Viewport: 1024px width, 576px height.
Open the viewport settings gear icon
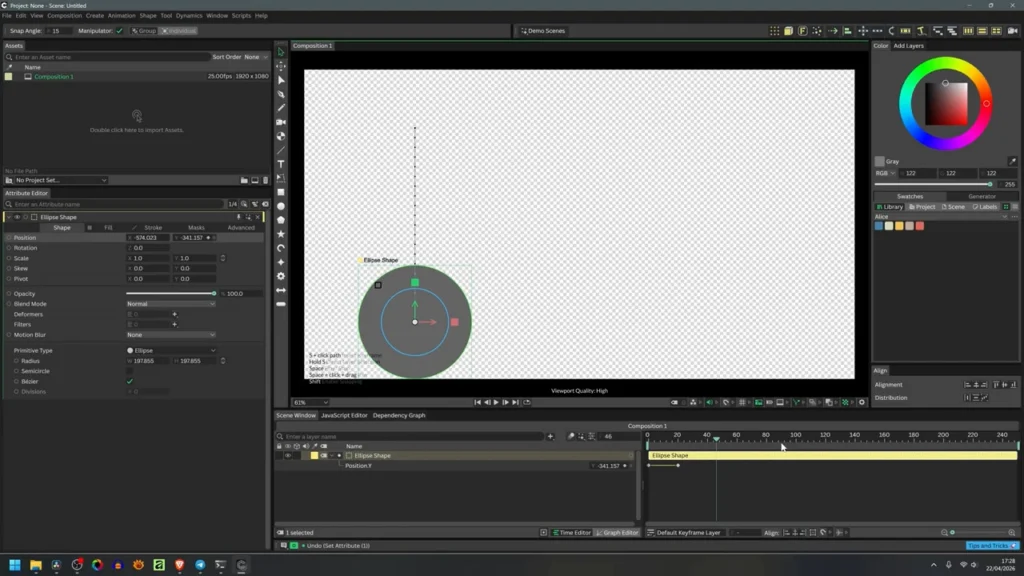coord(861,402)
